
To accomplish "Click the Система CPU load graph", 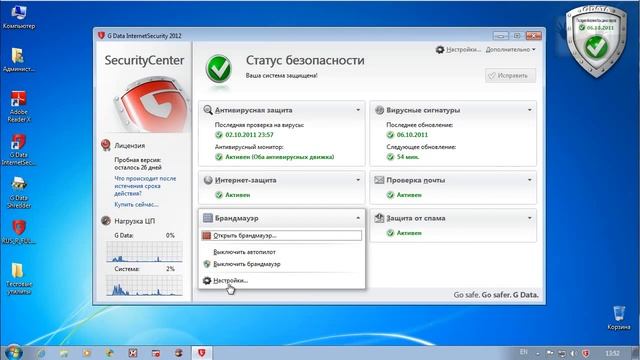I will [x=144, y=285].
